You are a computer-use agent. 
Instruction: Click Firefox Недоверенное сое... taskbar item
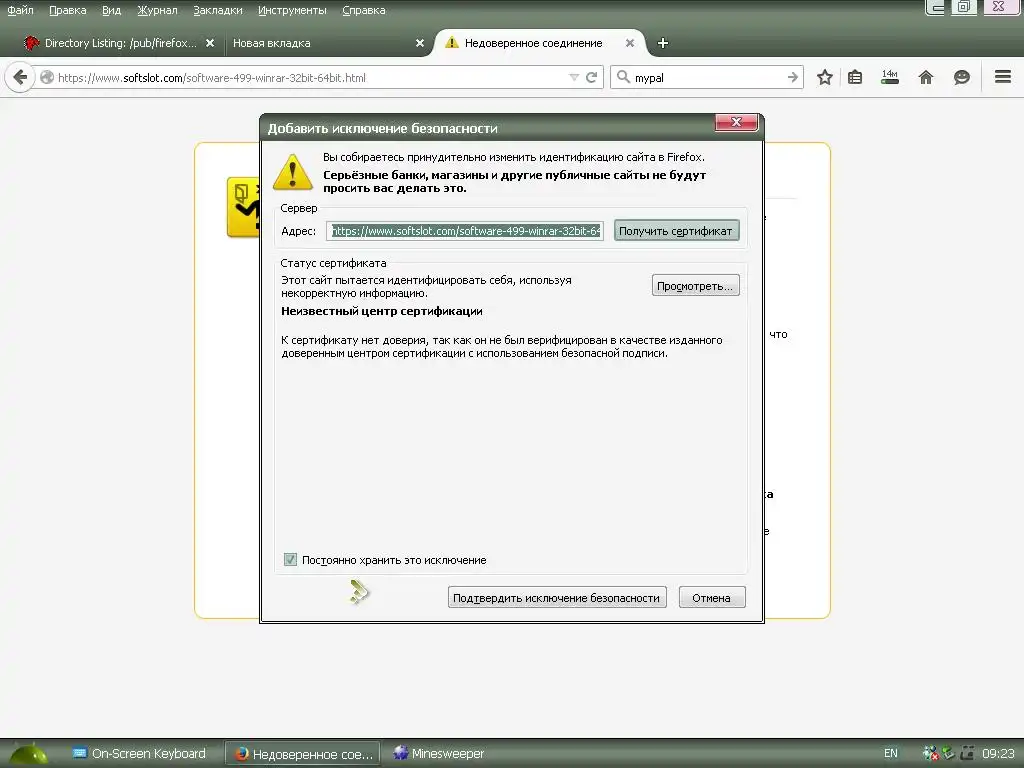pos(303,754)
